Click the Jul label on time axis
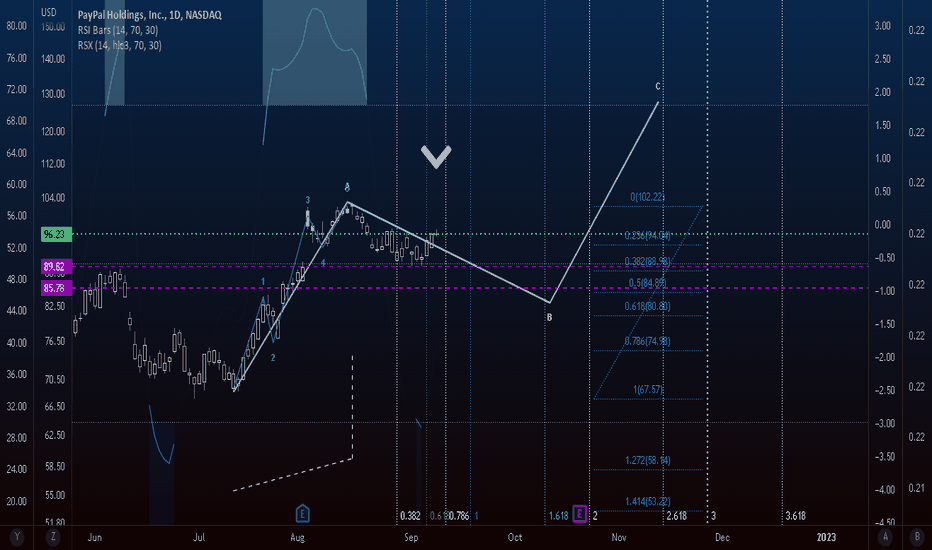932x550 pixels. (199, 537)
